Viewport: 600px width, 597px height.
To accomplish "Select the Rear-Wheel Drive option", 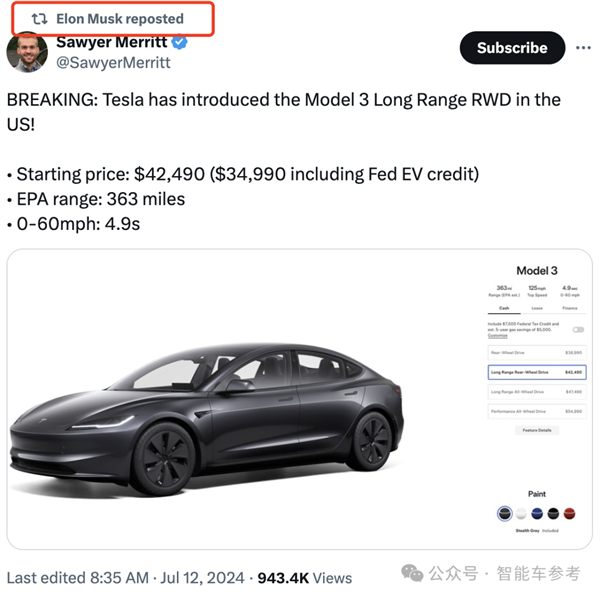I will coord(536,352).
